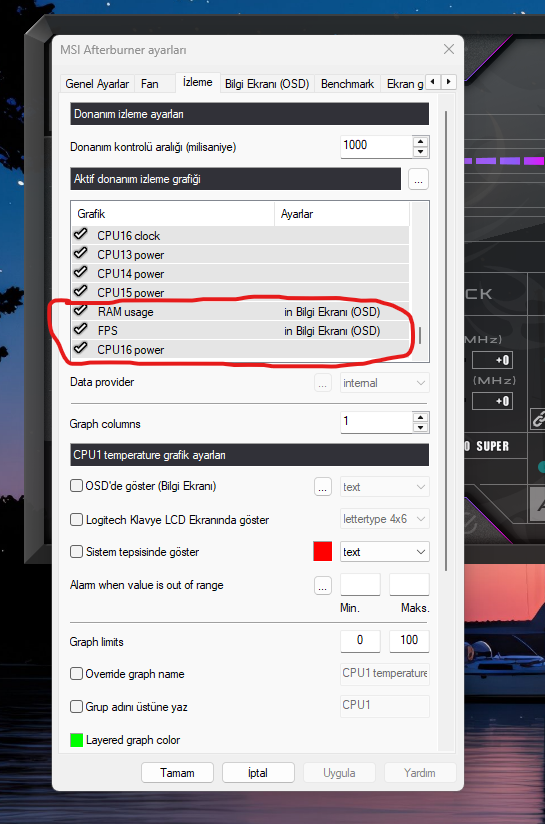Open the Alarm out of range options

[323, 585]
